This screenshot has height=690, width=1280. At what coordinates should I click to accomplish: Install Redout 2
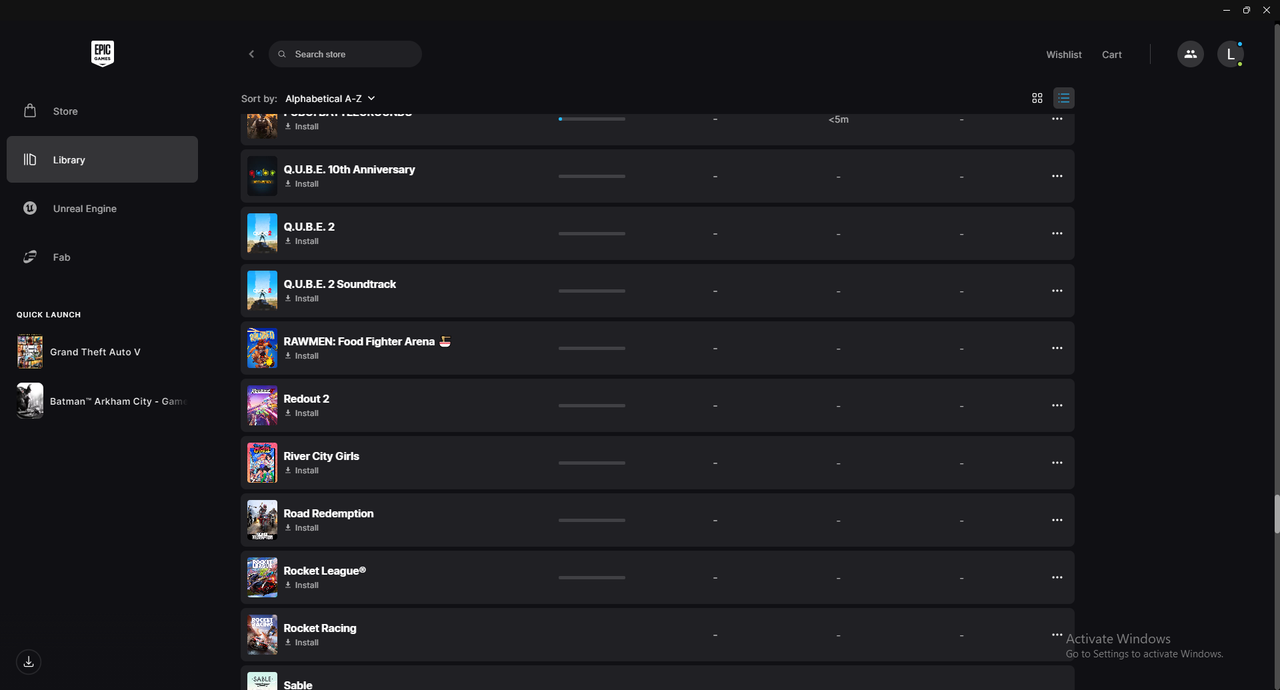302,413
